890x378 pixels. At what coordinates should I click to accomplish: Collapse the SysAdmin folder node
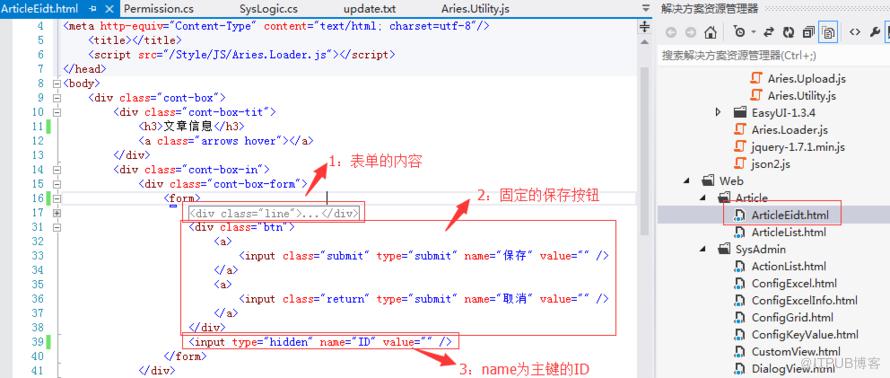(x=704, y=249)
